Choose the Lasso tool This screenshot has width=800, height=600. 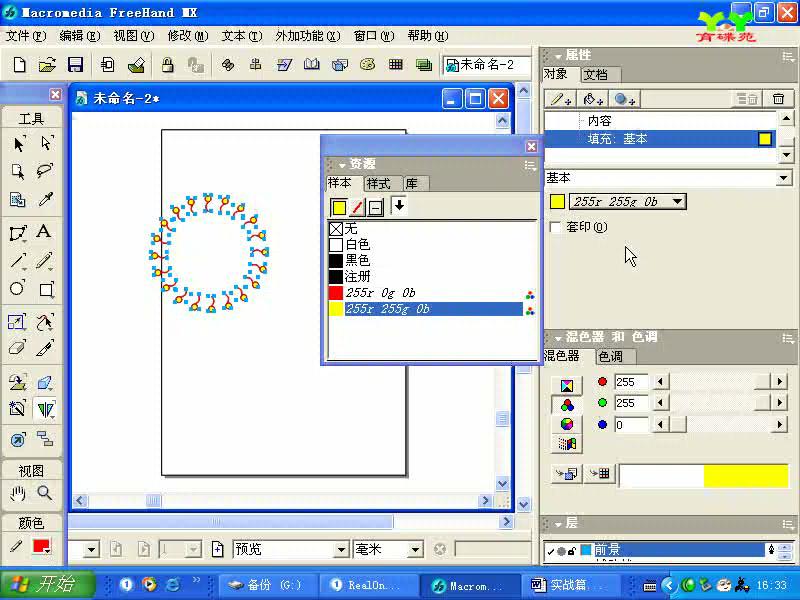click(45, 170)
